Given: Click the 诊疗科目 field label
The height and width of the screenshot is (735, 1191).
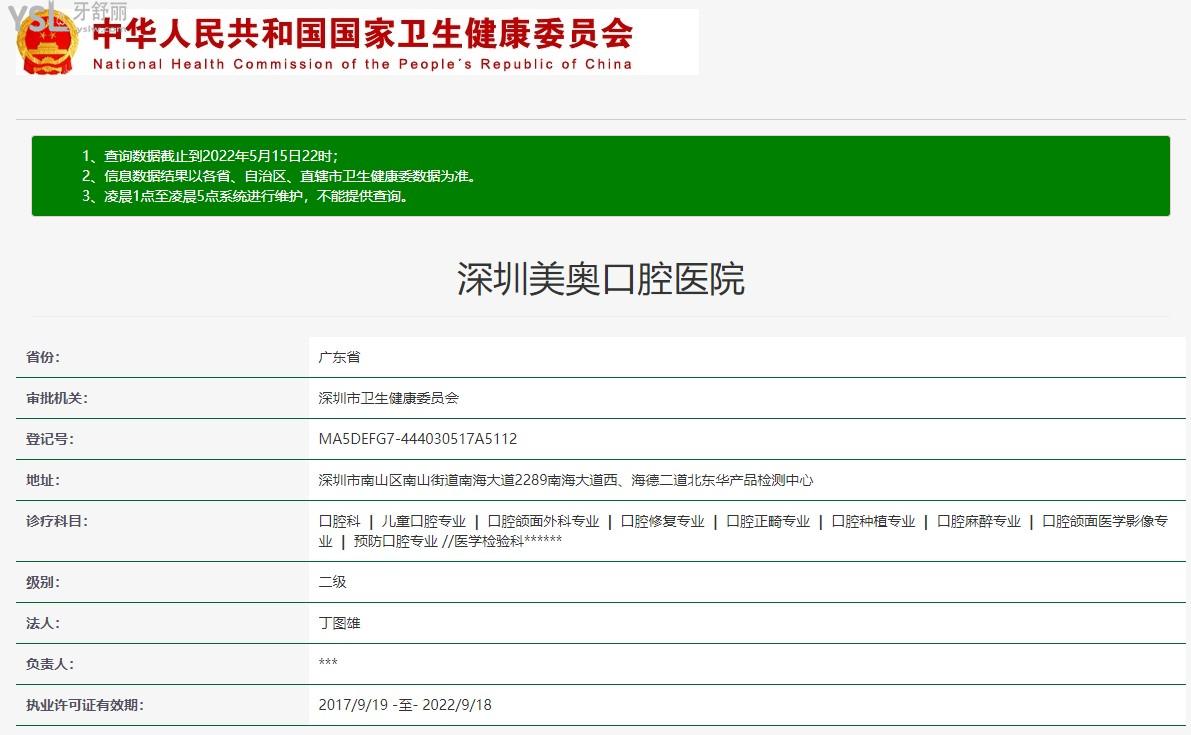Looking at the screenshot, I should pos(57,521).
